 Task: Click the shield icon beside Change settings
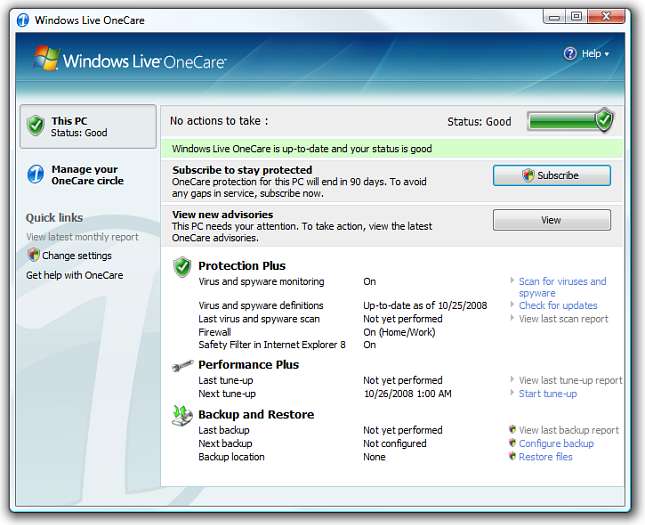33,255
